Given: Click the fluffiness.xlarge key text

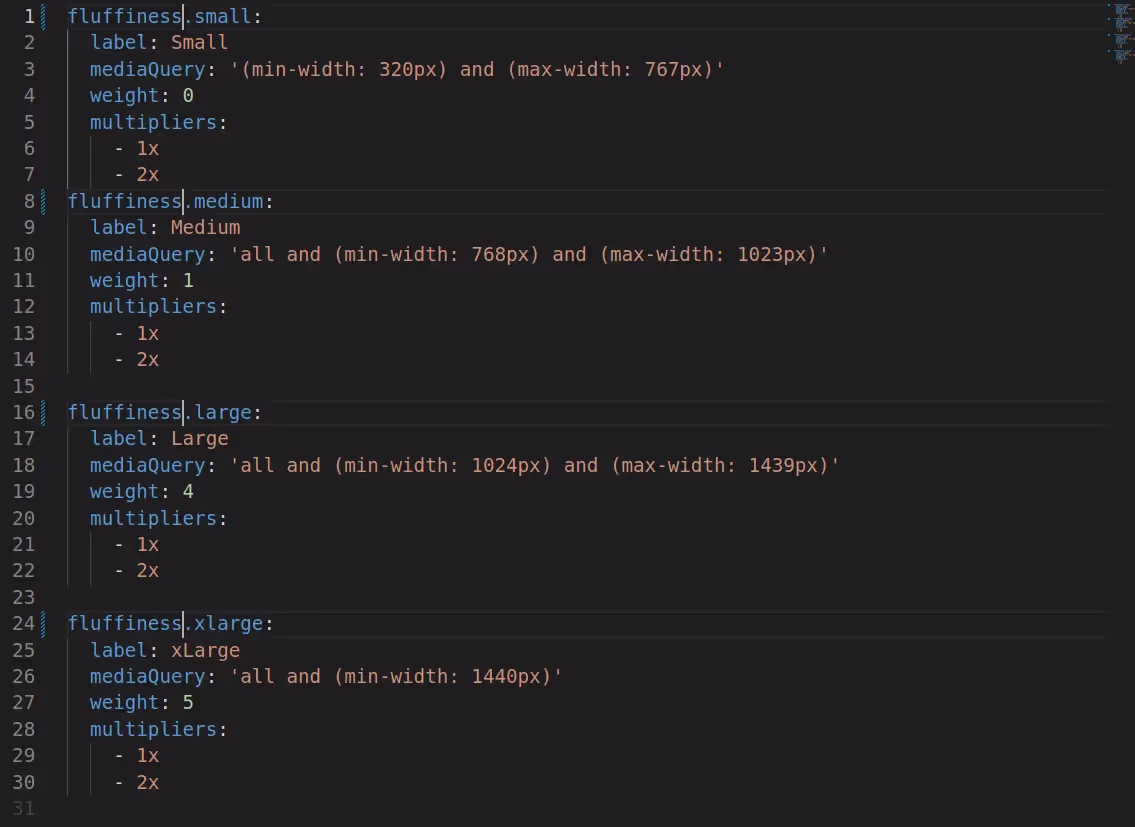Looking at the screenshot, I should point(165,624).
